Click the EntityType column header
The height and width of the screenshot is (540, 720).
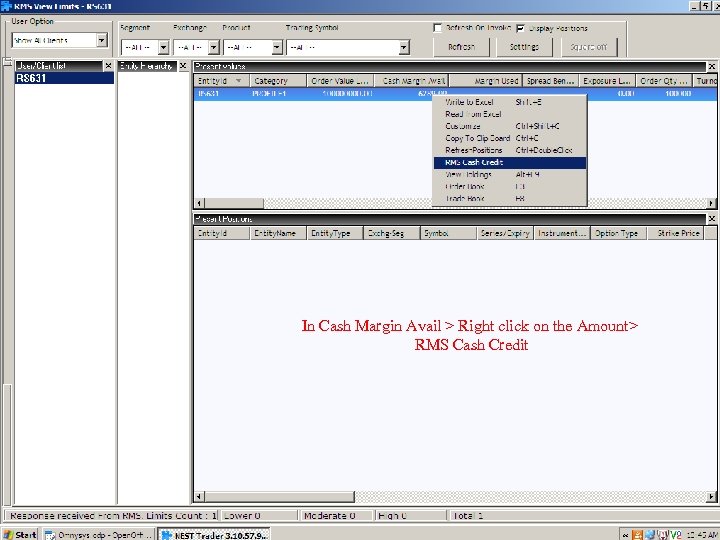(335, 233)
